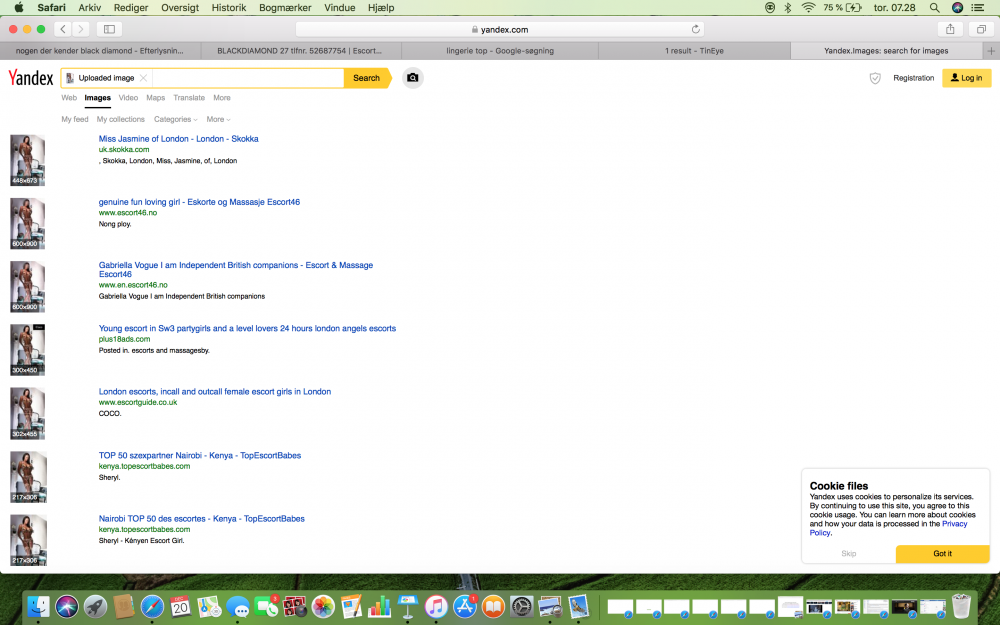Click the Safari forward button
The width and height of the screenshot is (1000, 625).
point(80,29)
